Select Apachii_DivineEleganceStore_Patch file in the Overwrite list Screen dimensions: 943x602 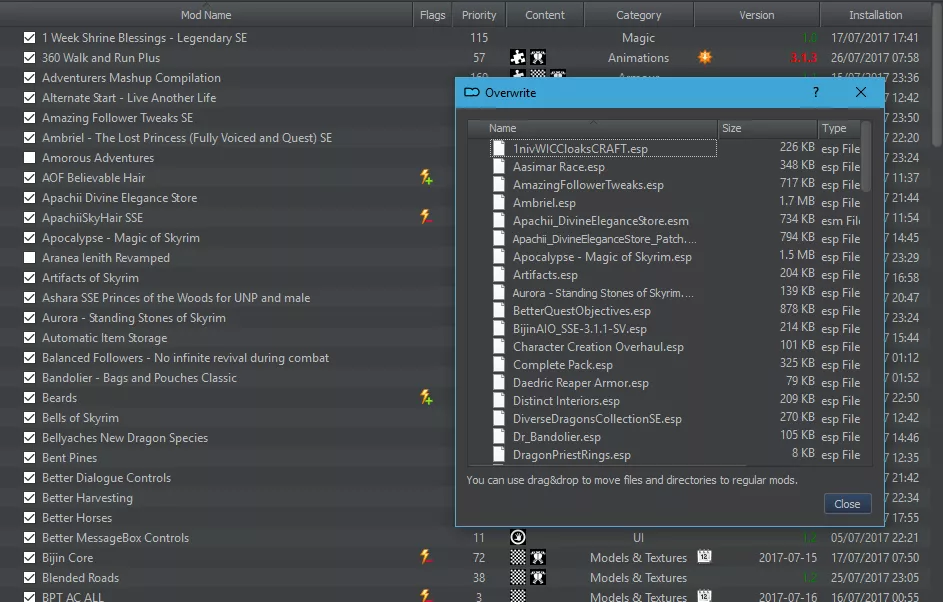coord(604,239)
